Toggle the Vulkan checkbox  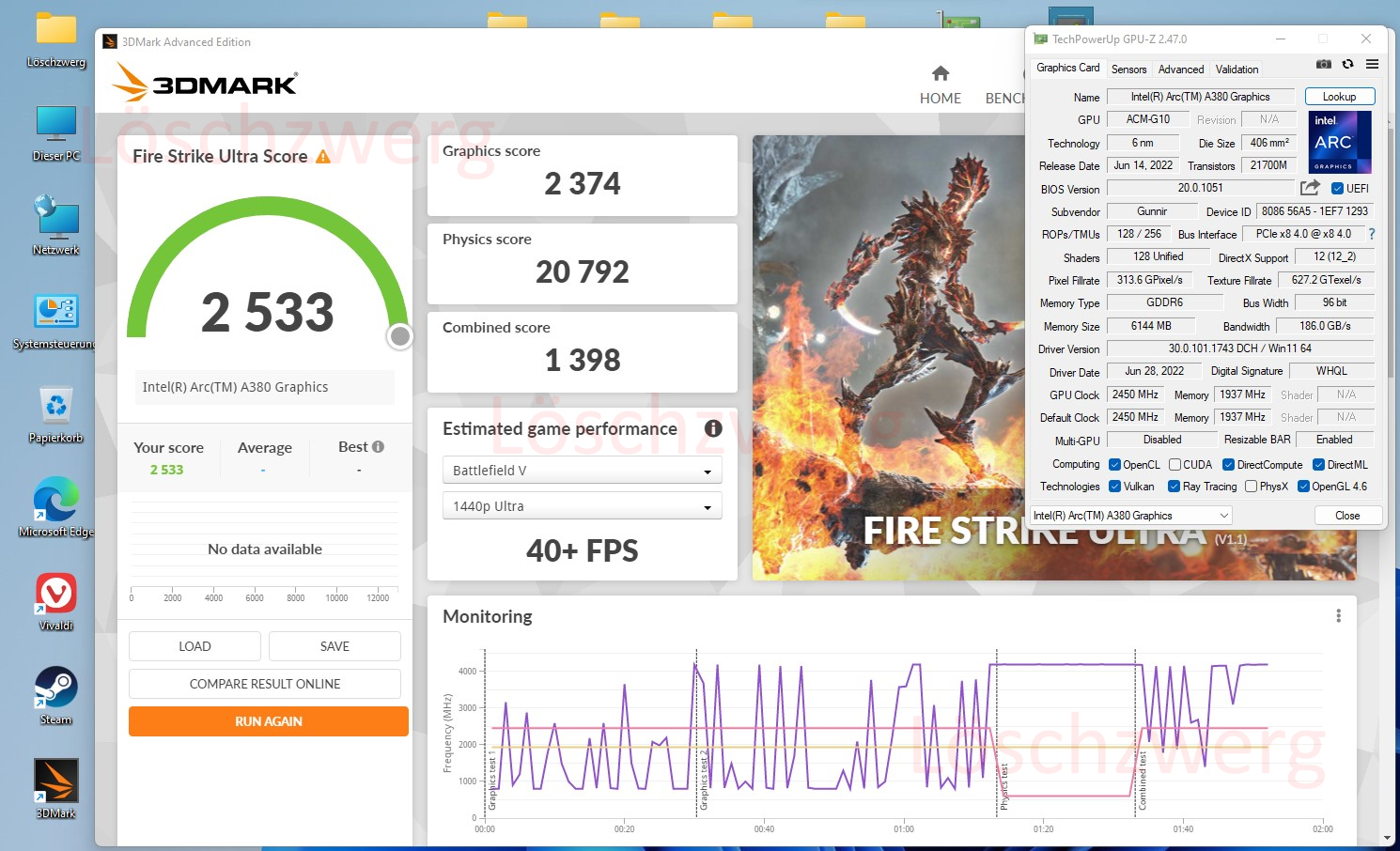coord(1114,487)
